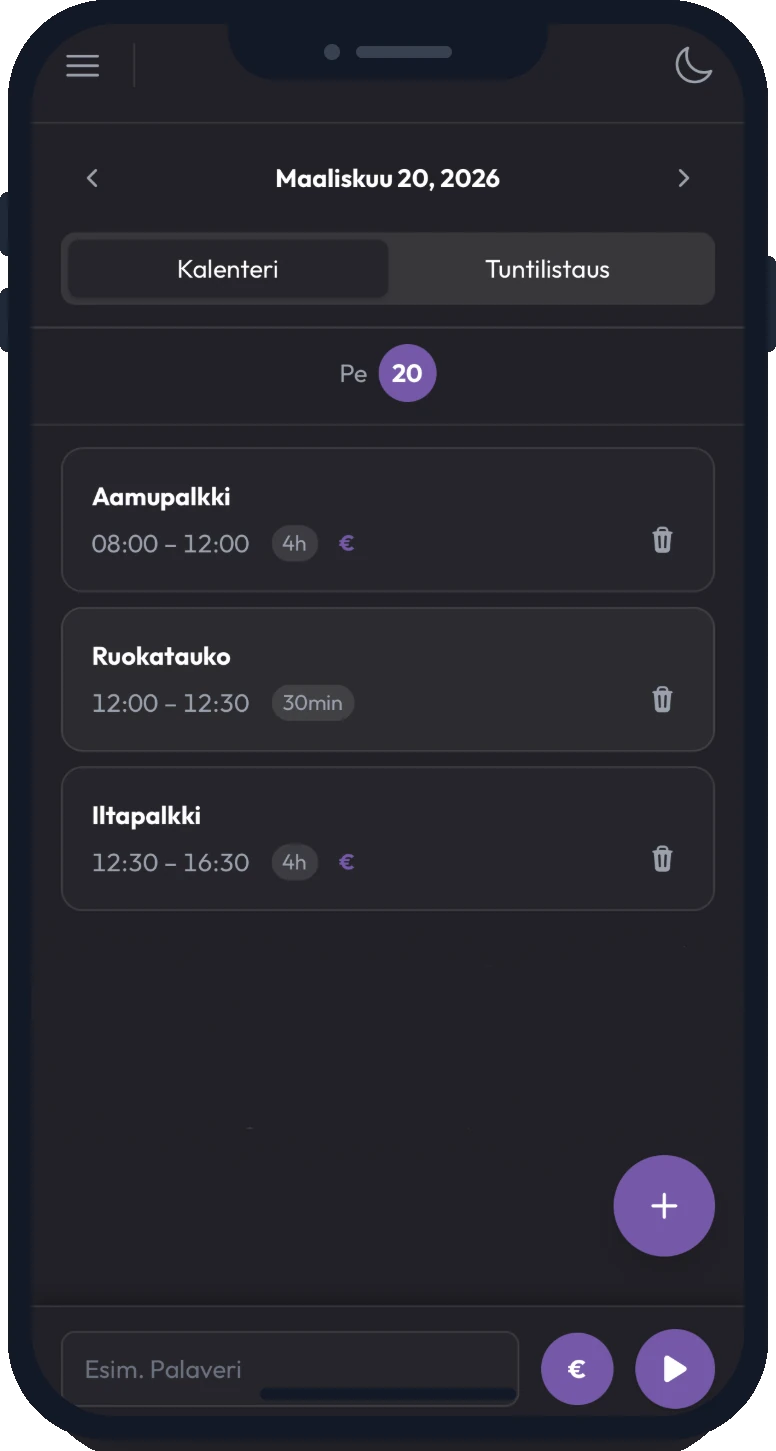Start the timer with the play button

674,1369
